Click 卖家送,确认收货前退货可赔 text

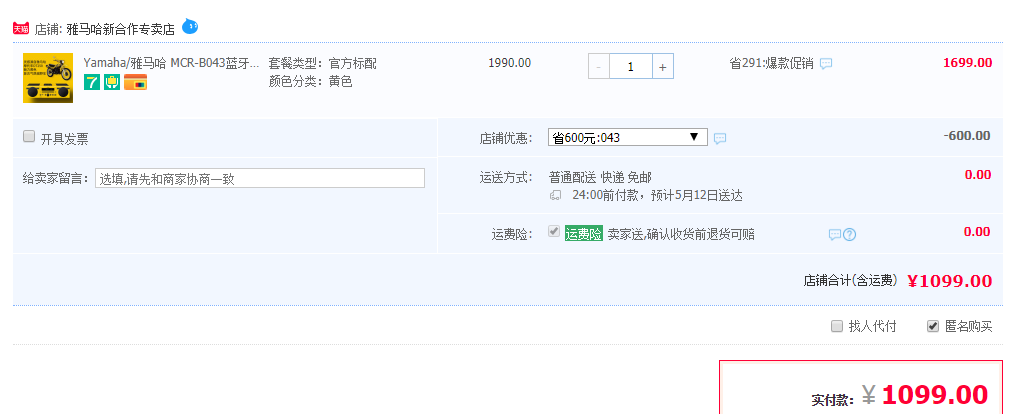coord(681,234)
